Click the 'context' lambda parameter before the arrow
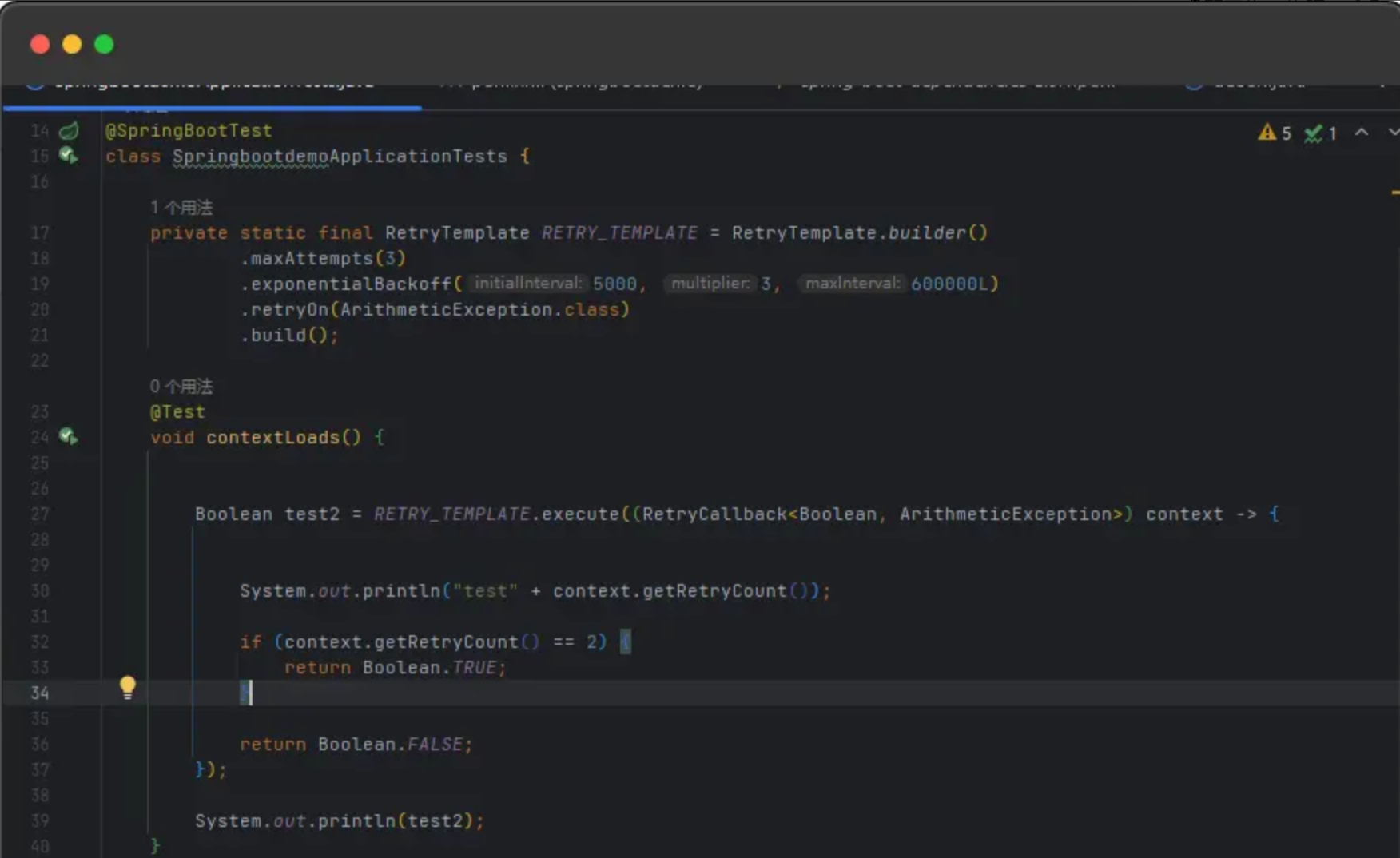The width and height of the screenshot is (1400, 858). (x=1184, y=514)
